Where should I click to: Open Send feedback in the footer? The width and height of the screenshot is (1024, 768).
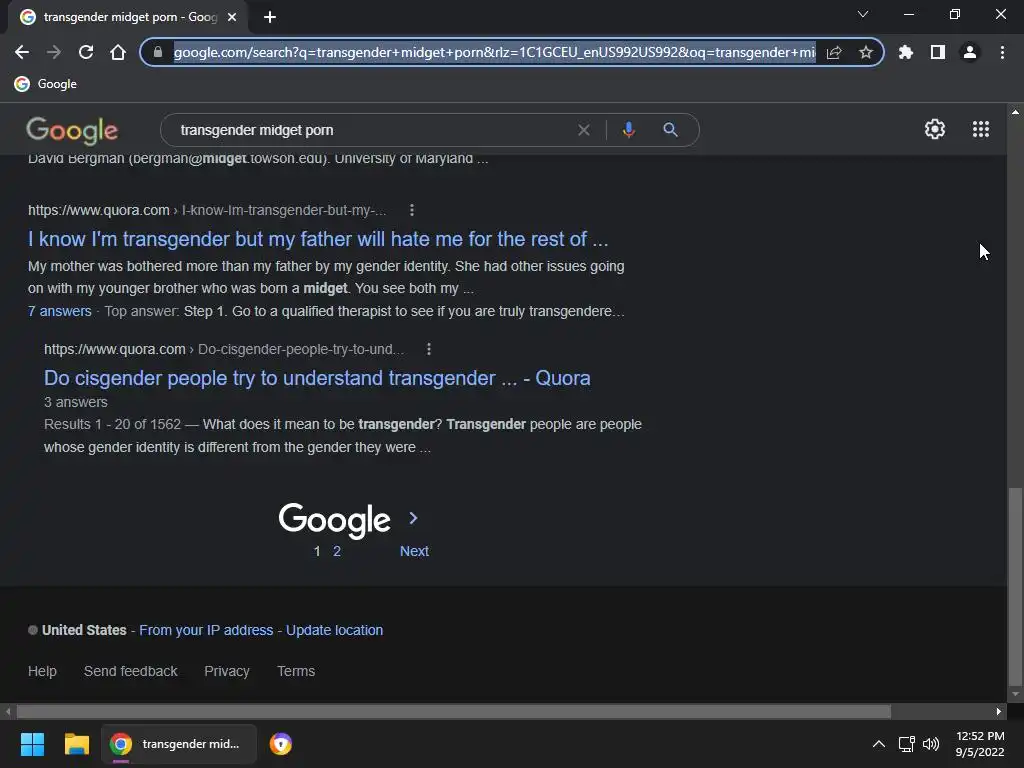coord(131,671)
